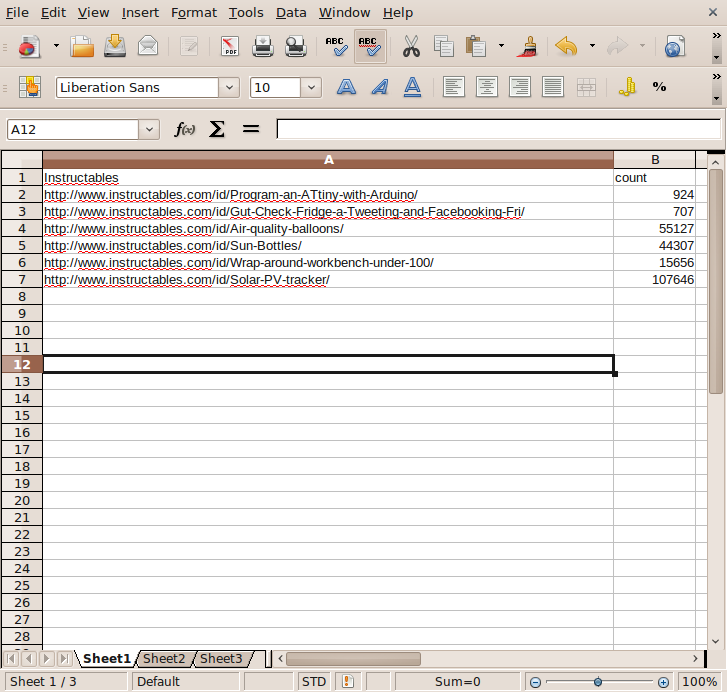
Task: Click the Function equals sign icon
Action: tap(251, 129)
